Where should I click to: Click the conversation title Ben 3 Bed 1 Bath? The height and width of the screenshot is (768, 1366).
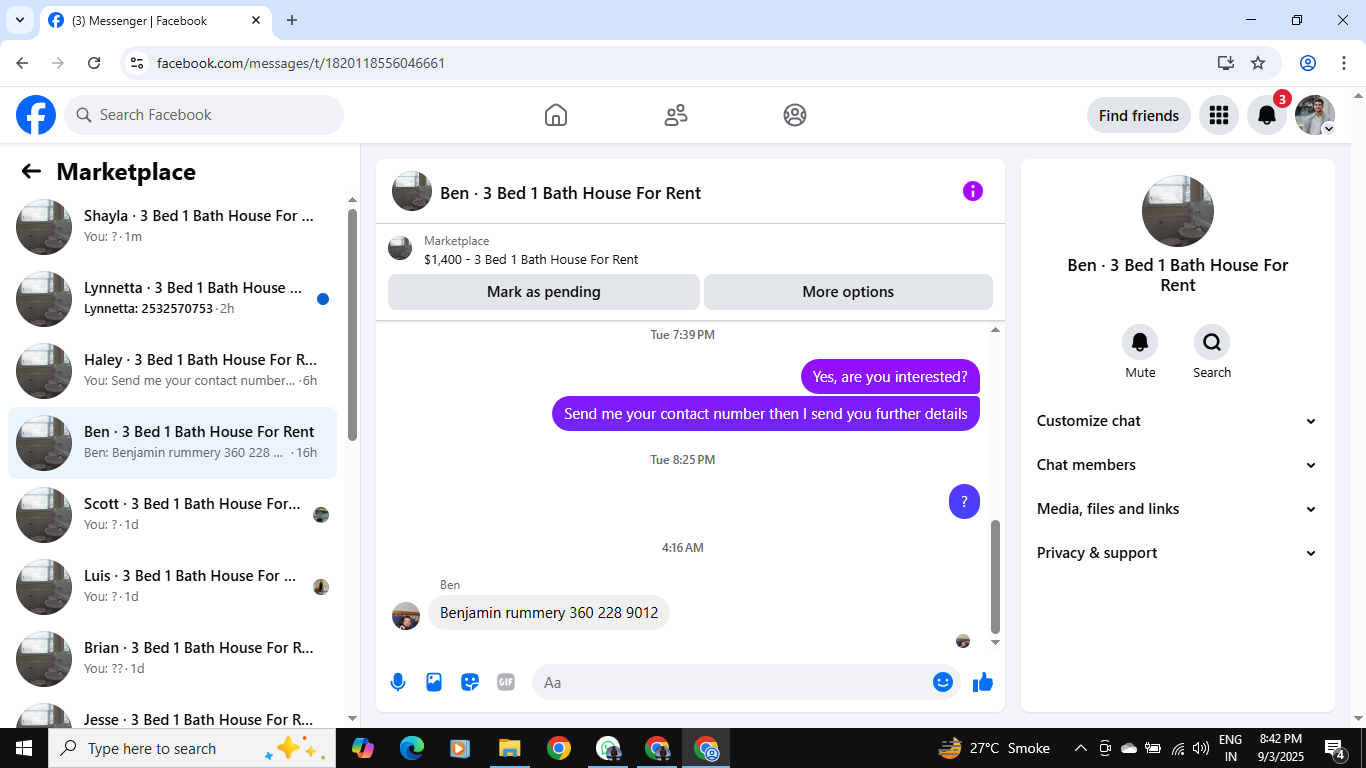coord(570,193)
